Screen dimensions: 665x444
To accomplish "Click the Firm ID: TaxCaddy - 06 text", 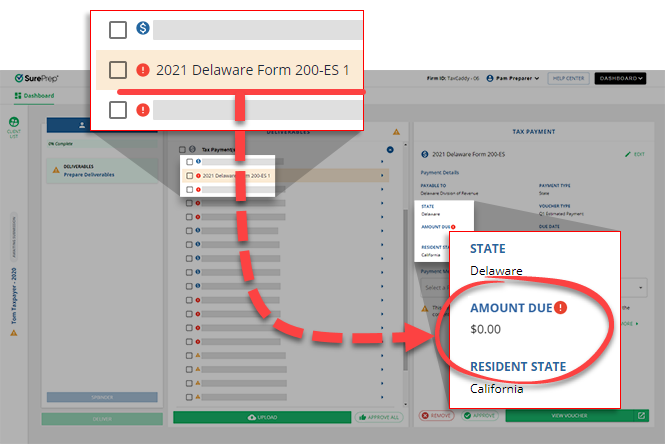I will [x=453, y=78].
